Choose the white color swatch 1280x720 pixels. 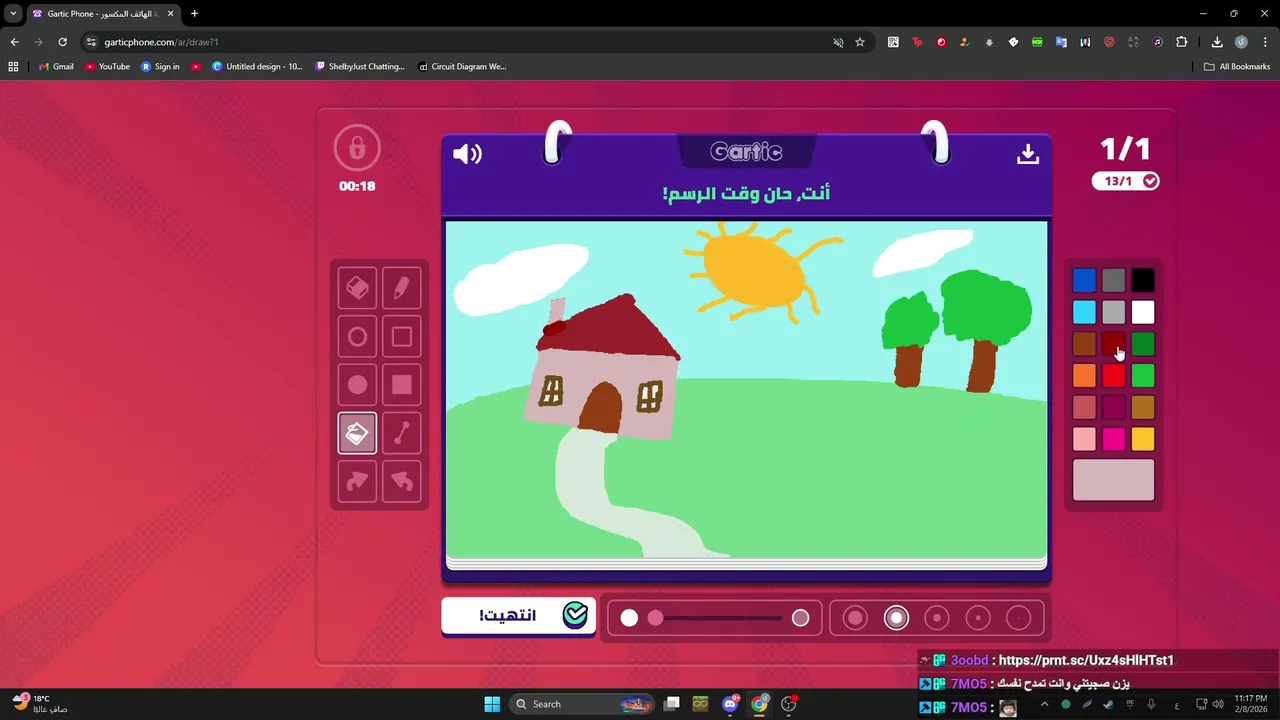(x=1143, y=313)
